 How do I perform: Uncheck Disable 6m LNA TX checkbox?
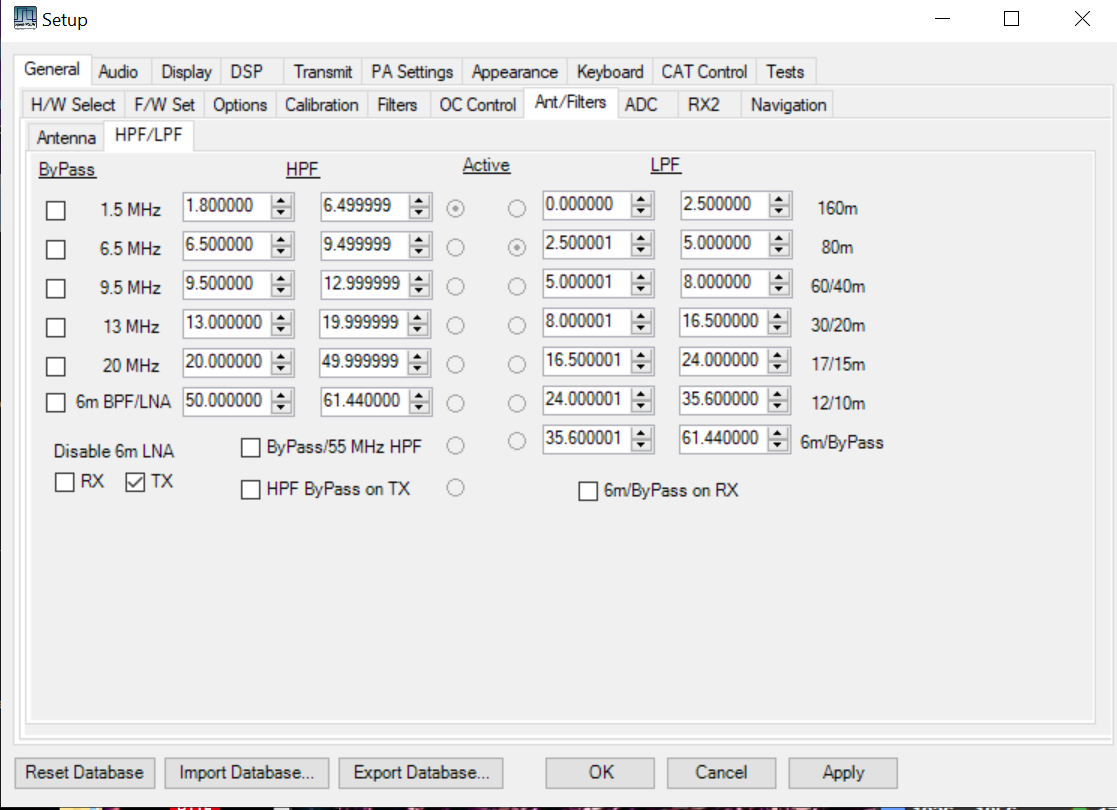(135, 483)
